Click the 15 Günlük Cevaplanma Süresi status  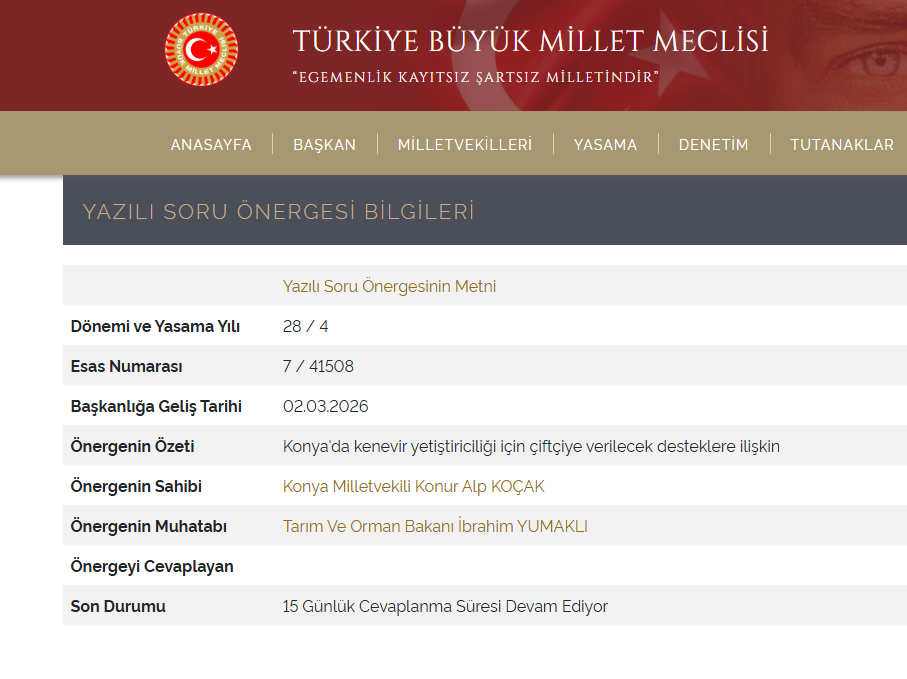pyautogui.click(x=445, y=606)
